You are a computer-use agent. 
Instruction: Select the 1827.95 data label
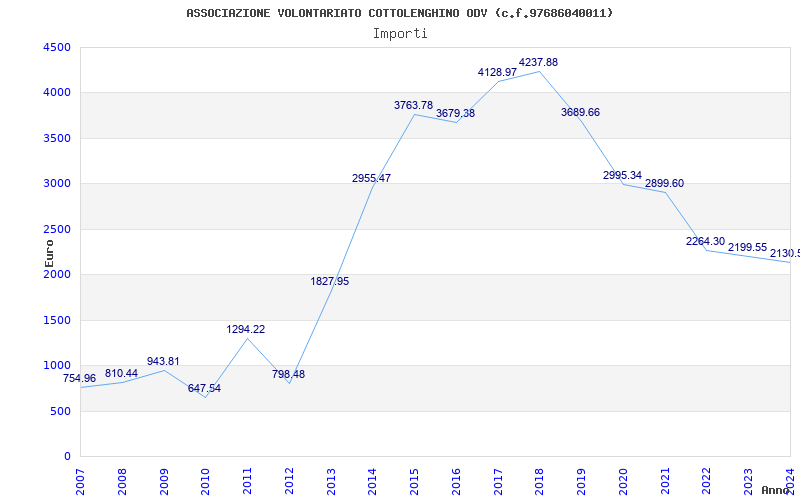coord(330,281)
